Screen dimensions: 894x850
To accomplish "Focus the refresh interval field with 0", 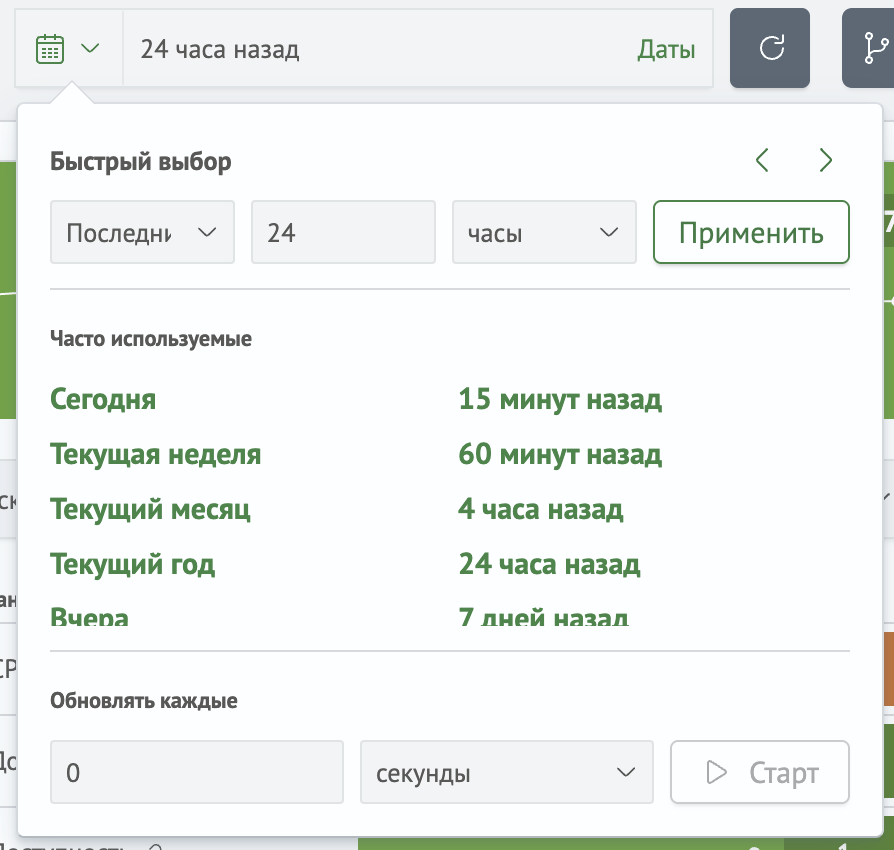I will pos(197,772).
